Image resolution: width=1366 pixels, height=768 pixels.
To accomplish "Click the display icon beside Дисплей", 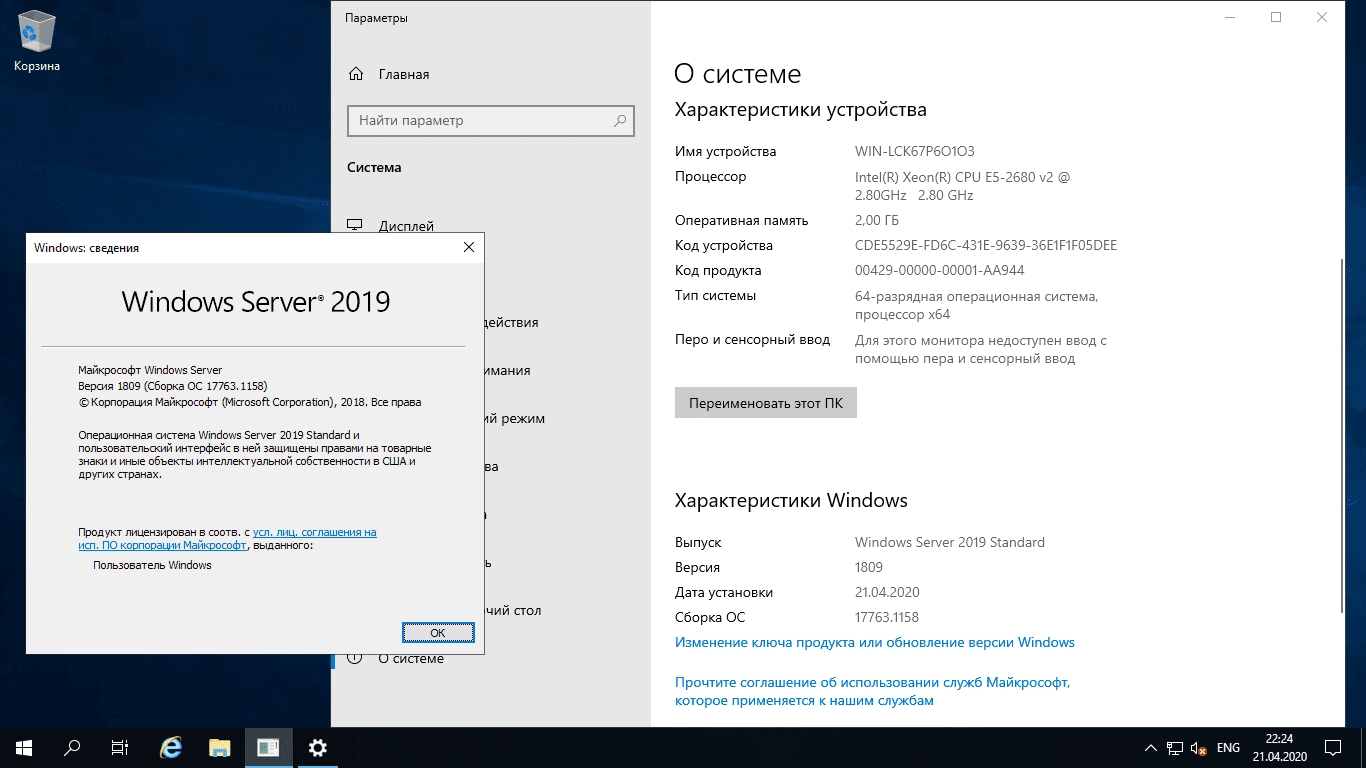I will [355, 226].
